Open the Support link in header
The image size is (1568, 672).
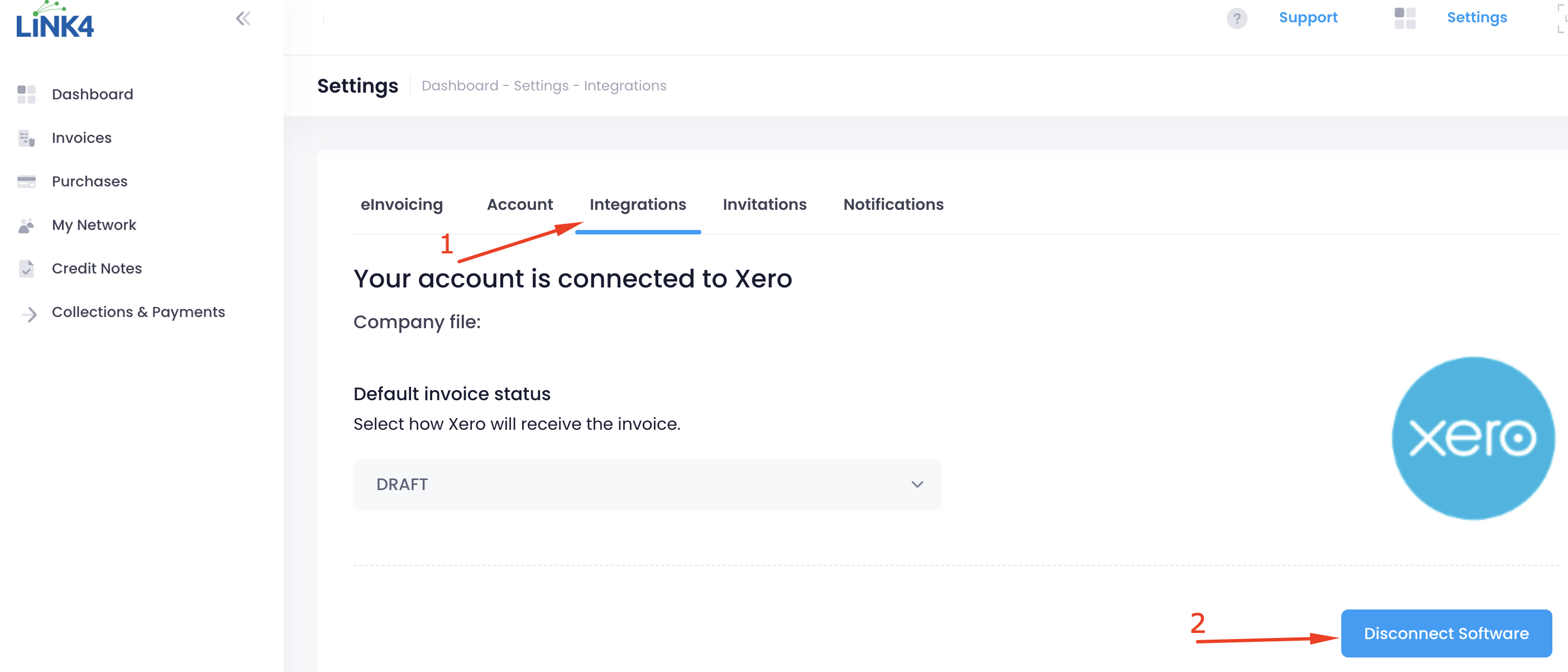point(1307,18)
